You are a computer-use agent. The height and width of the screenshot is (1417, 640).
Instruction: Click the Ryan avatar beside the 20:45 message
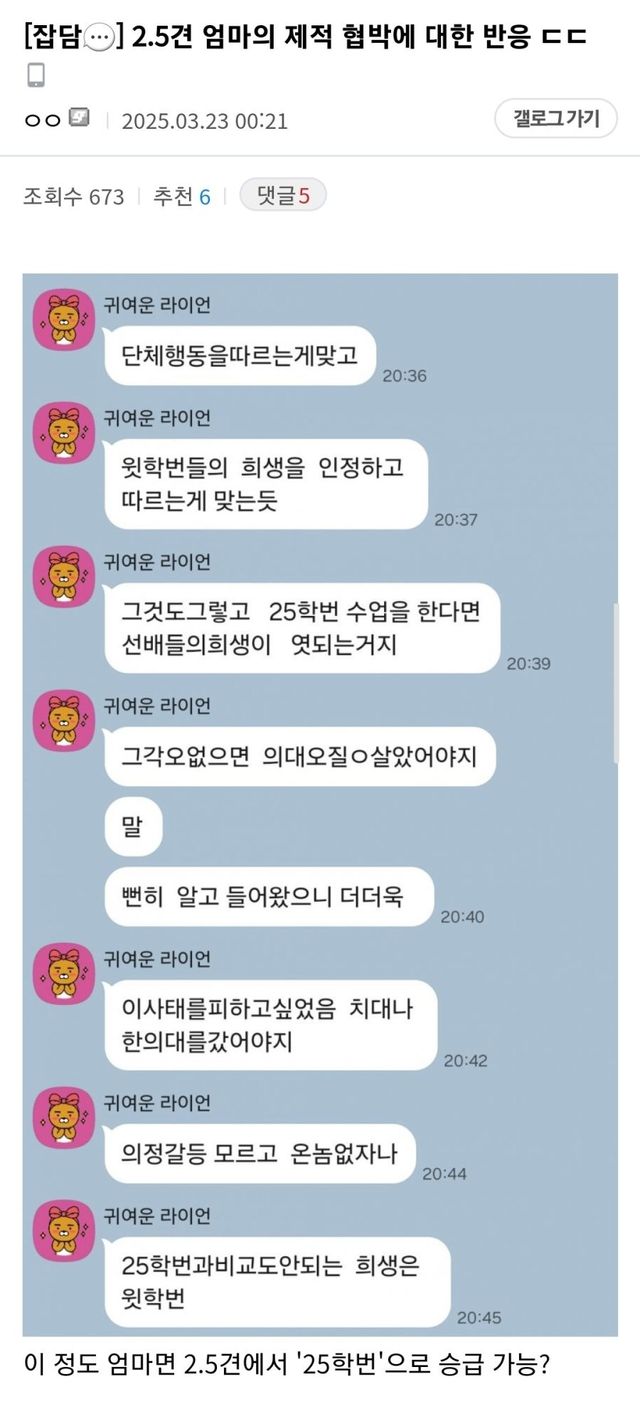(x=65, y=1231)
